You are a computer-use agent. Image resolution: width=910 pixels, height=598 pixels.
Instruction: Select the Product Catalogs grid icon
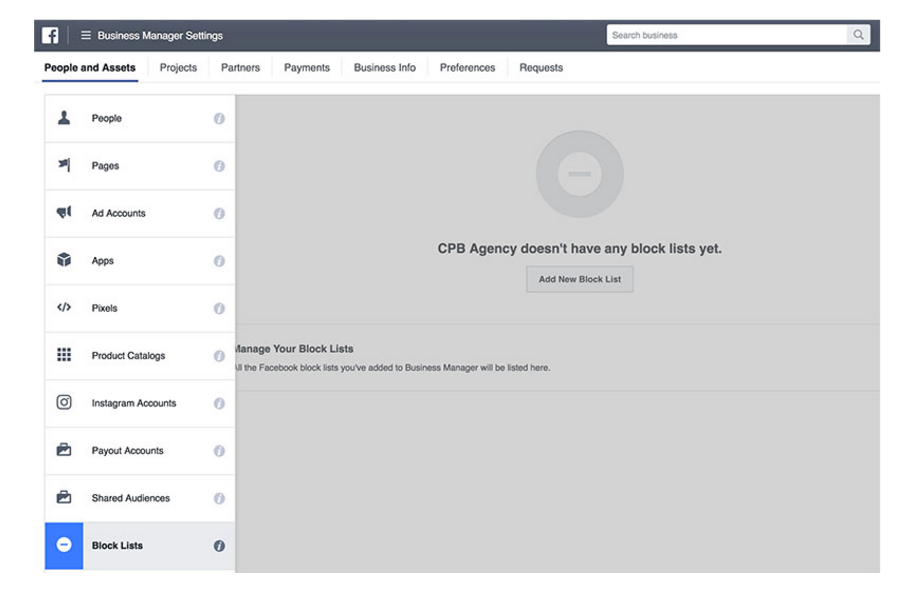pyautogui.click(x=64, y=355)
